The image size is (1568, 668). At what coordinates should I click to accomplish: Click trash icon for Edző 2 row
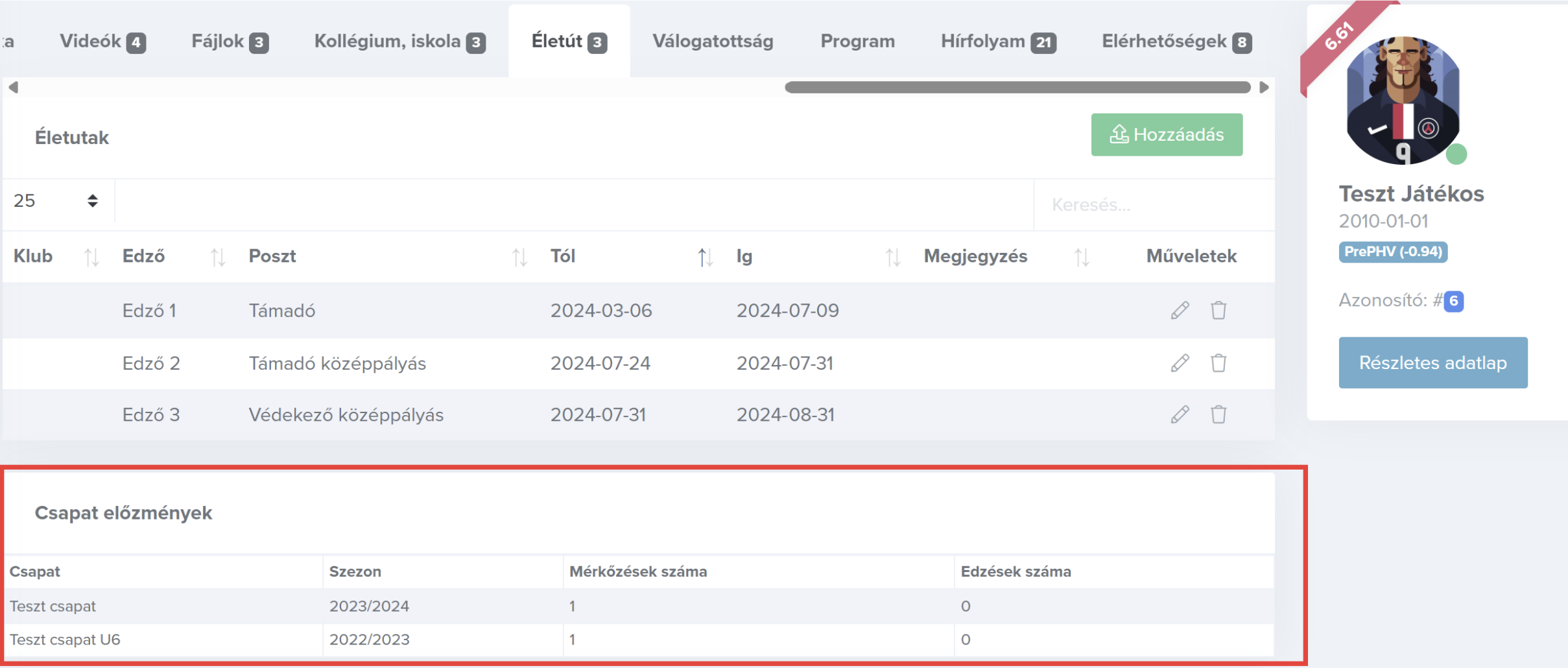click(1218, 363)
